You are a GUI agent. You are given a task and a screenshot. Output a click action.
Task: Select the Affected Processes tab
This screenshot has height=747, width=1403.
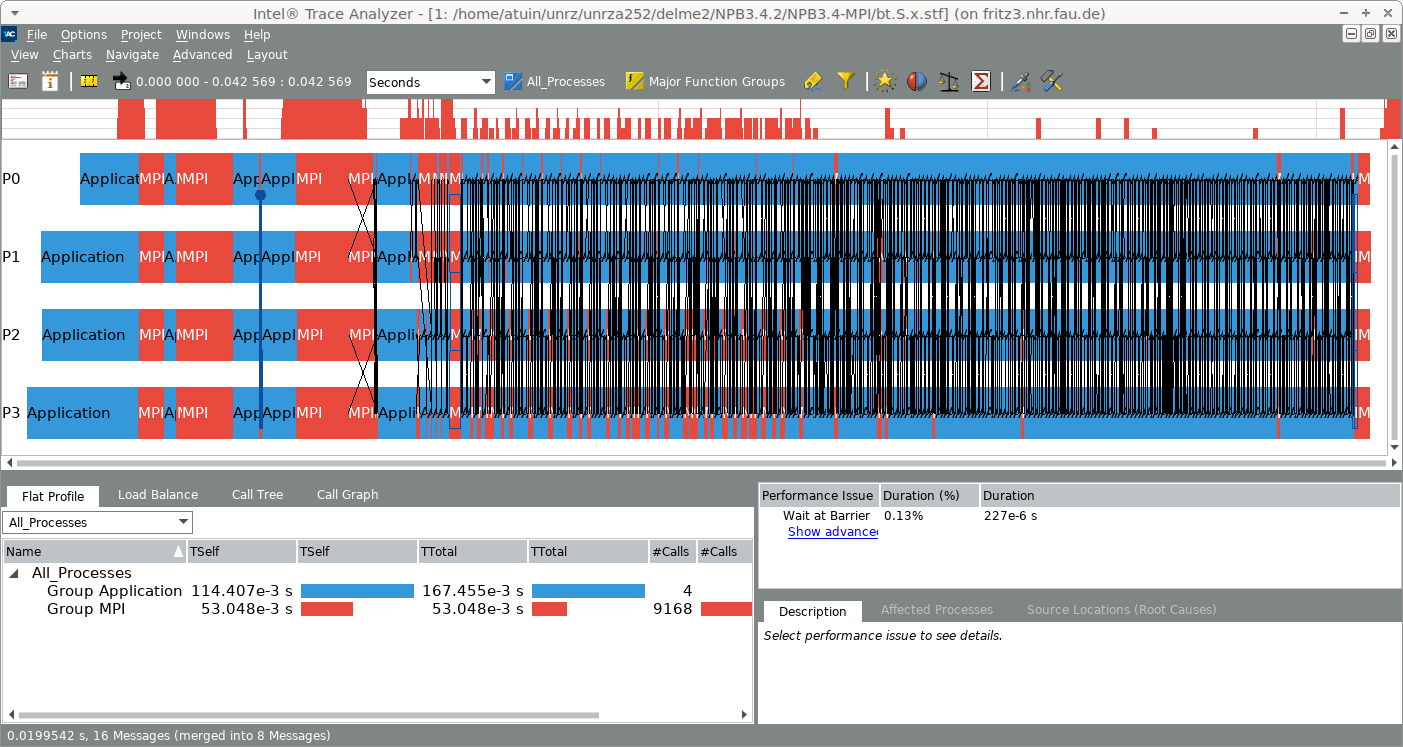(937, 609)
